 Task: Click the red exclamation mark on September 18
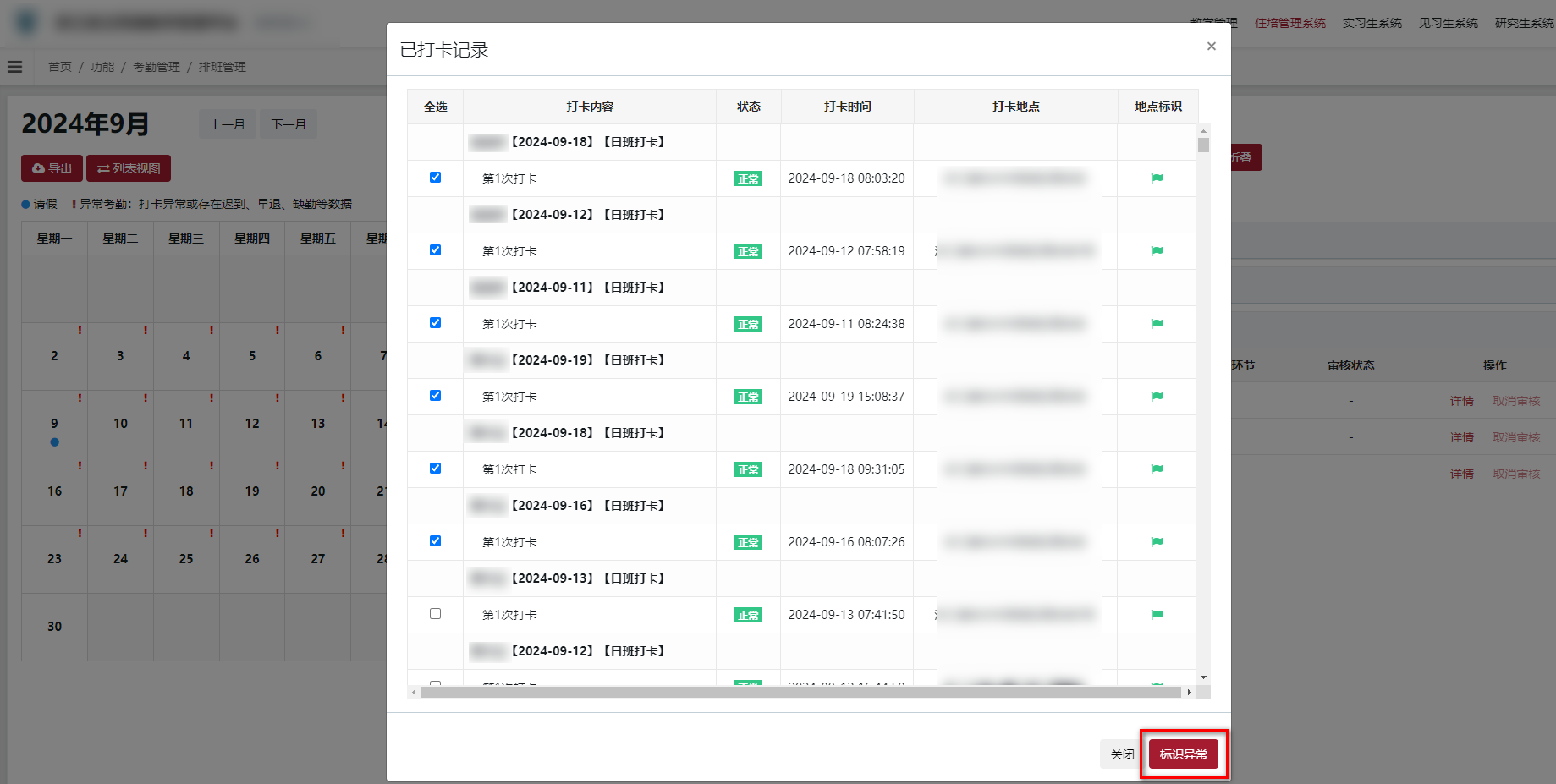(x=212, y=466)
